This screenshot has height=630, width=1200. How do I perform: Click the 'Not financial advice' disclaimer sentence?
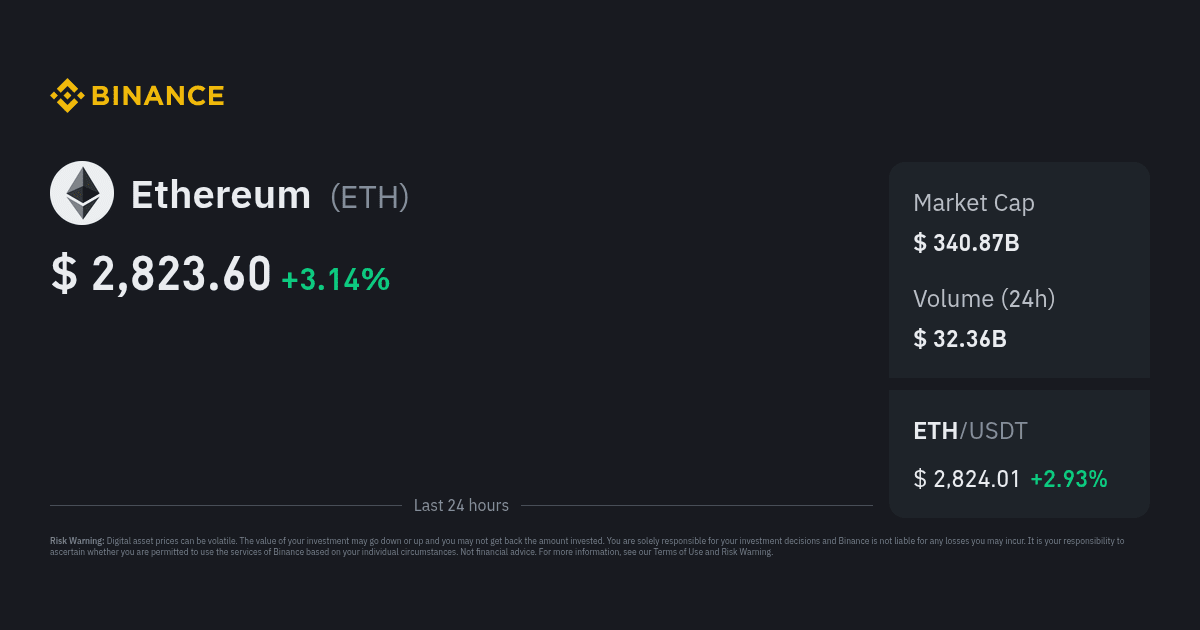[498, 552]
